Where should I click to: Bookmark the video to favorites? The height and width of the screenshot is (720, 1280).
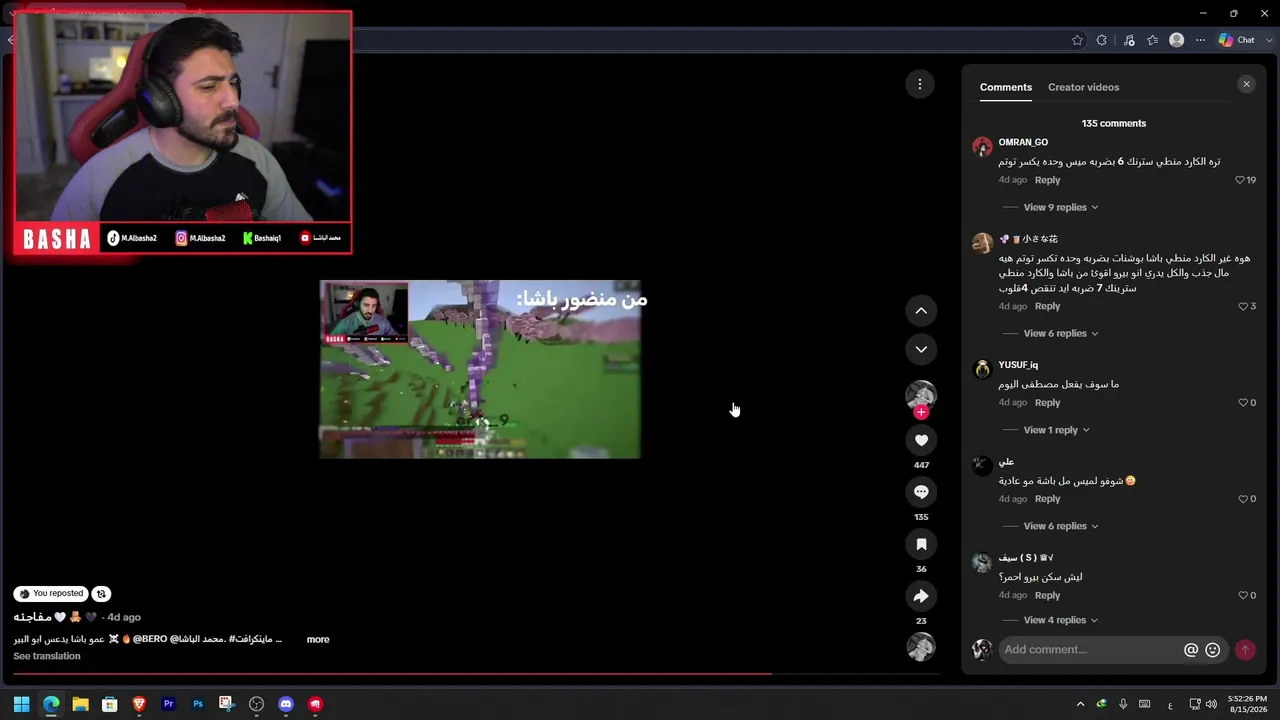pos(921,544)
